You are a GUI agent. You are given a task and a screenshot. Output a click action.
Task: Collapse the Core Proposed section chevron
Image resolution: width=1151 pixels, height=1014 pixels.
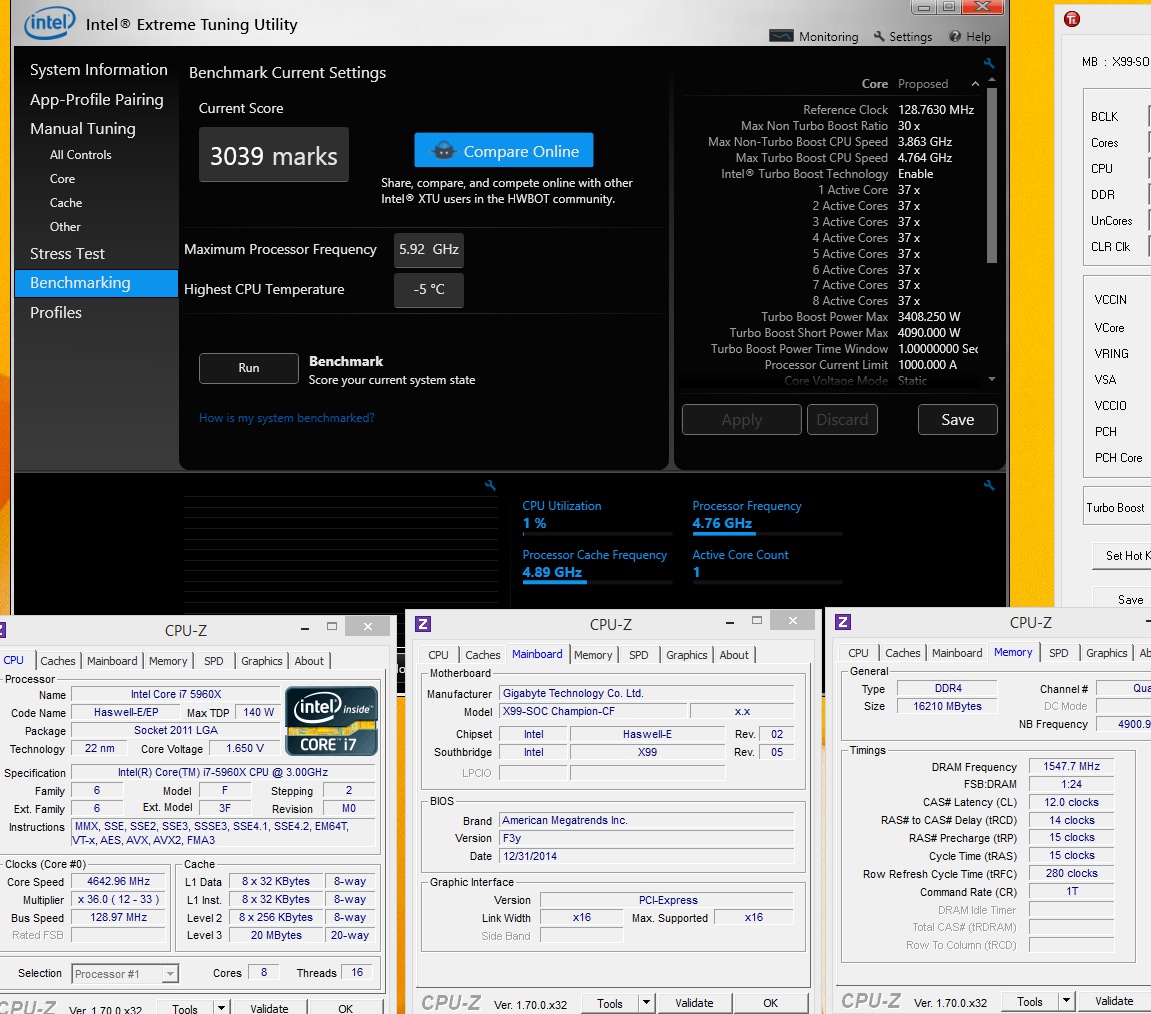(x=975, y=84)
